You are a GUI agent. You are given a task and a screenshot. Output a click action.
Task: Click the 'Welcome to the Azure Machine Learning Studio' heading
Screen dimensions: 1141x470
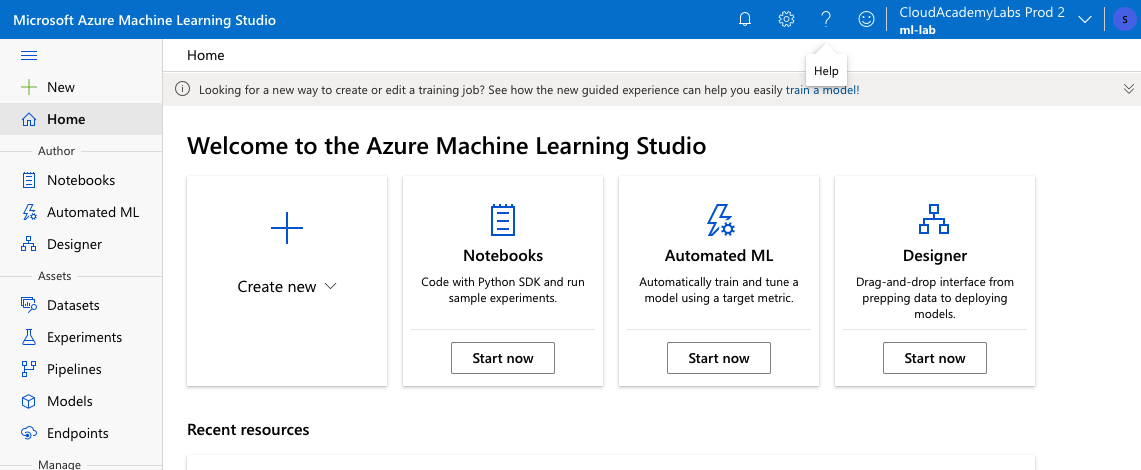click(447, 146)
